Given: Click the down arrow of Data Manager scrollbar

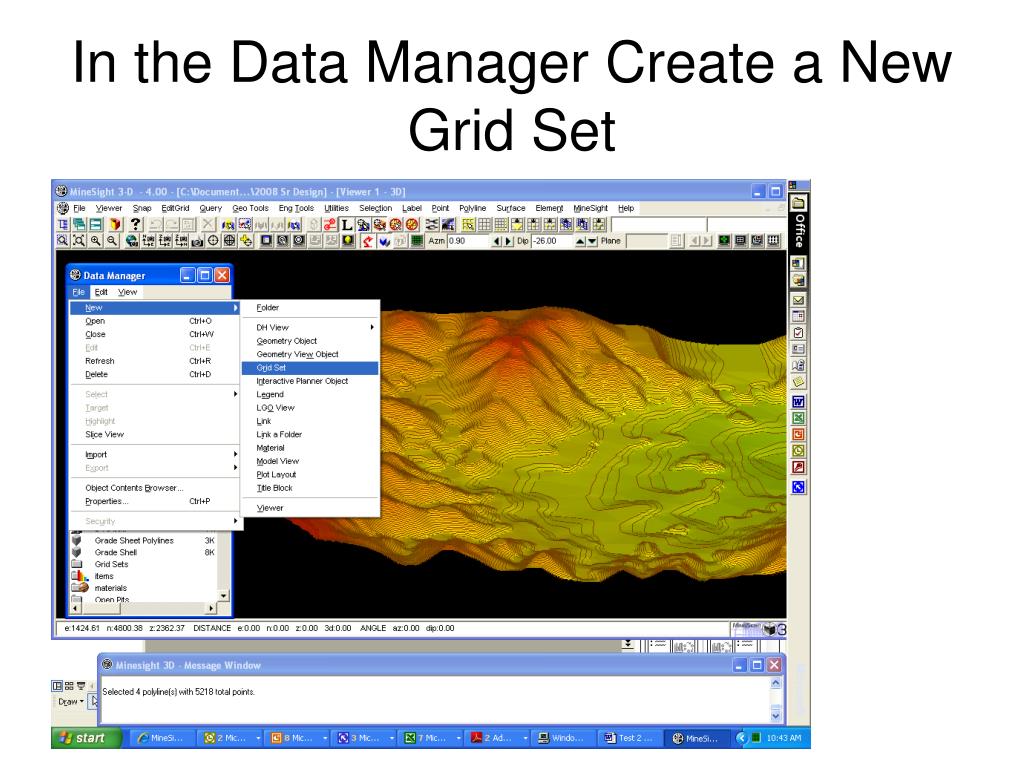Looking at the screenshot, I should tap(224, 596).
